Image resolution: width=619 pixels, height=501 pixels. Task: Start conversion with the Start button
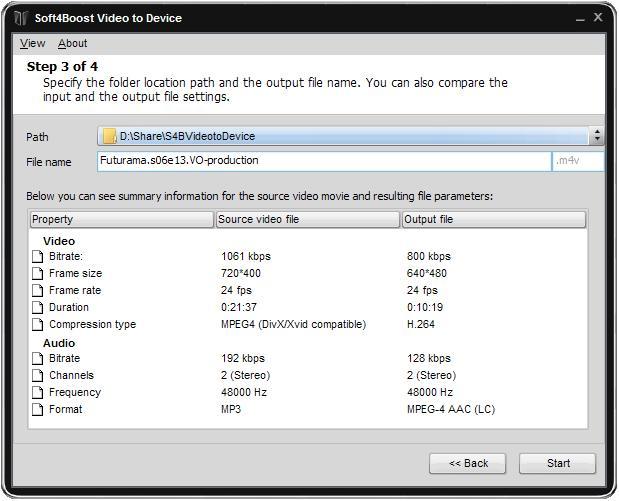tap(558, 463)
